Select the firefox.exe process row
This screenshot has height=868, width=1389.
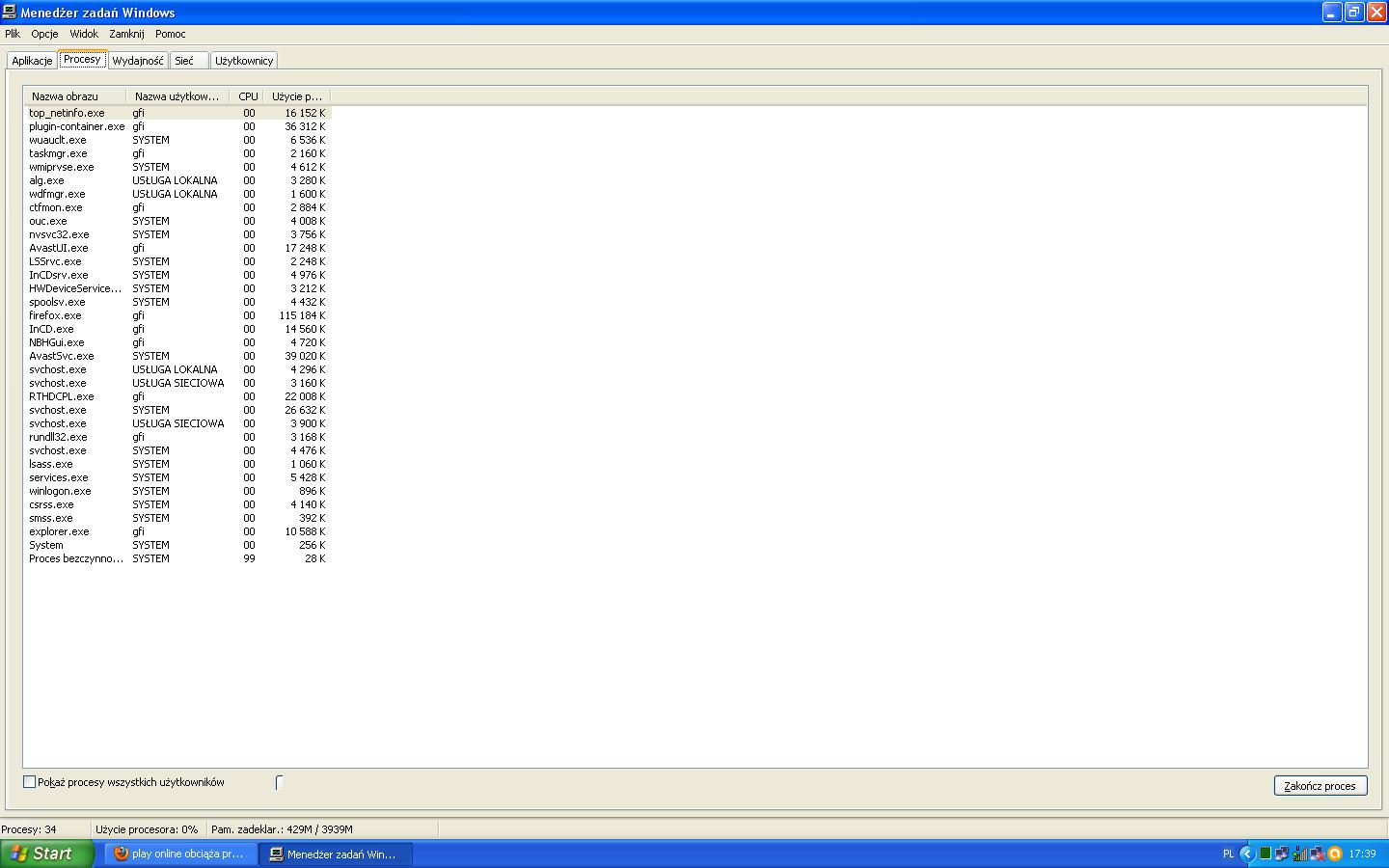56,315
